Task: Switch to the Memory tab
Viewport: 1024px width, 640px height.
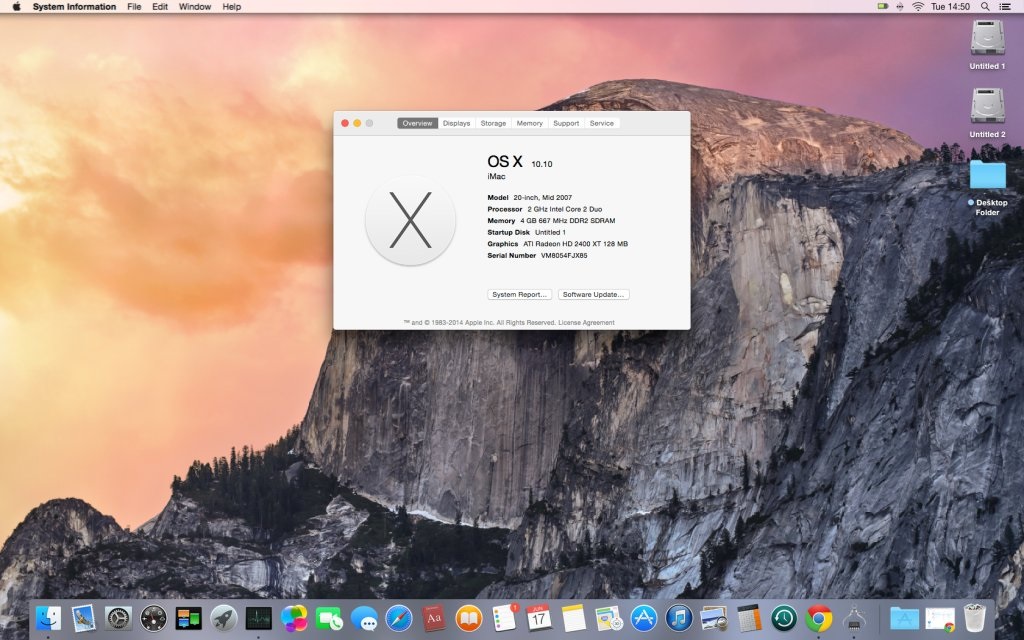Action: pyautogui.click(x=530, y=123)
